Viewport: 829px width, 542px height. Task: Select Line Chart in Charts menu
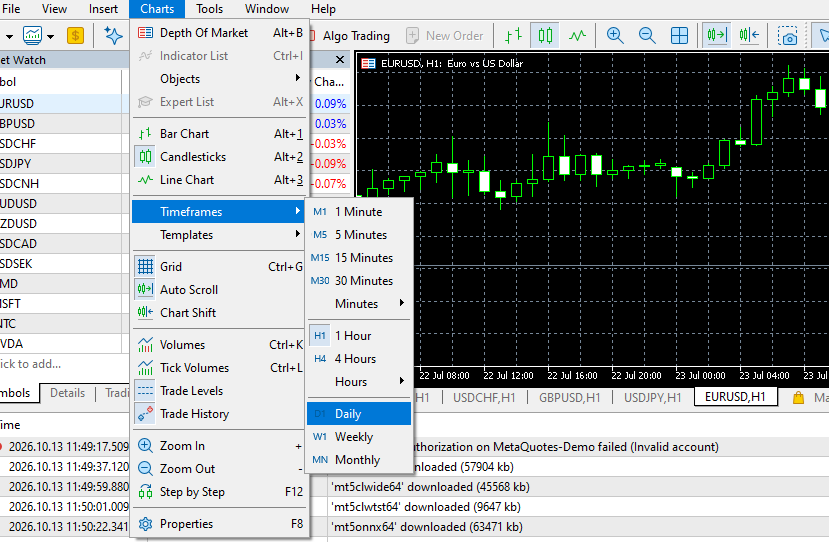tap(219, 180)
